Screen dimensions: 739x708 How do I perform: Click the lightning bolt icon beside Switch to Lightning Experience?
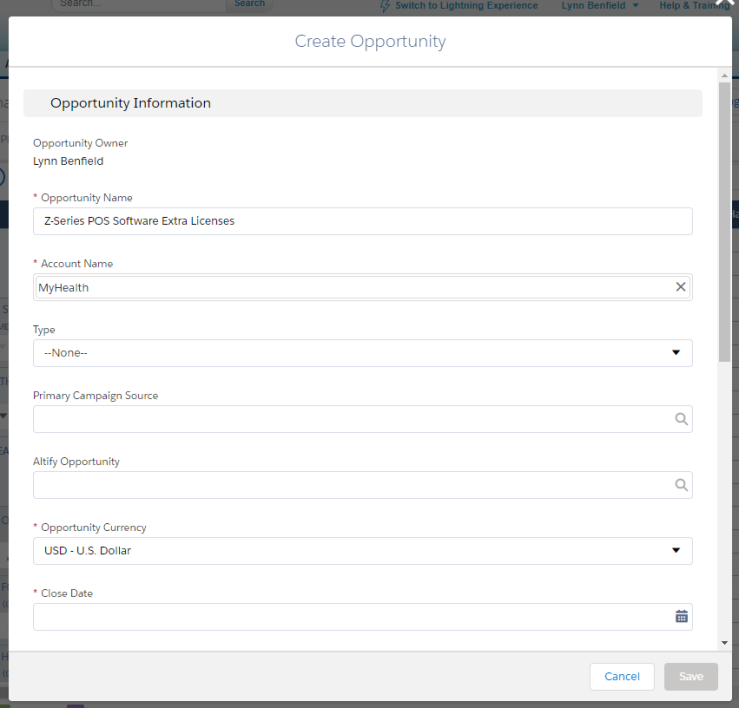point(385,6)
